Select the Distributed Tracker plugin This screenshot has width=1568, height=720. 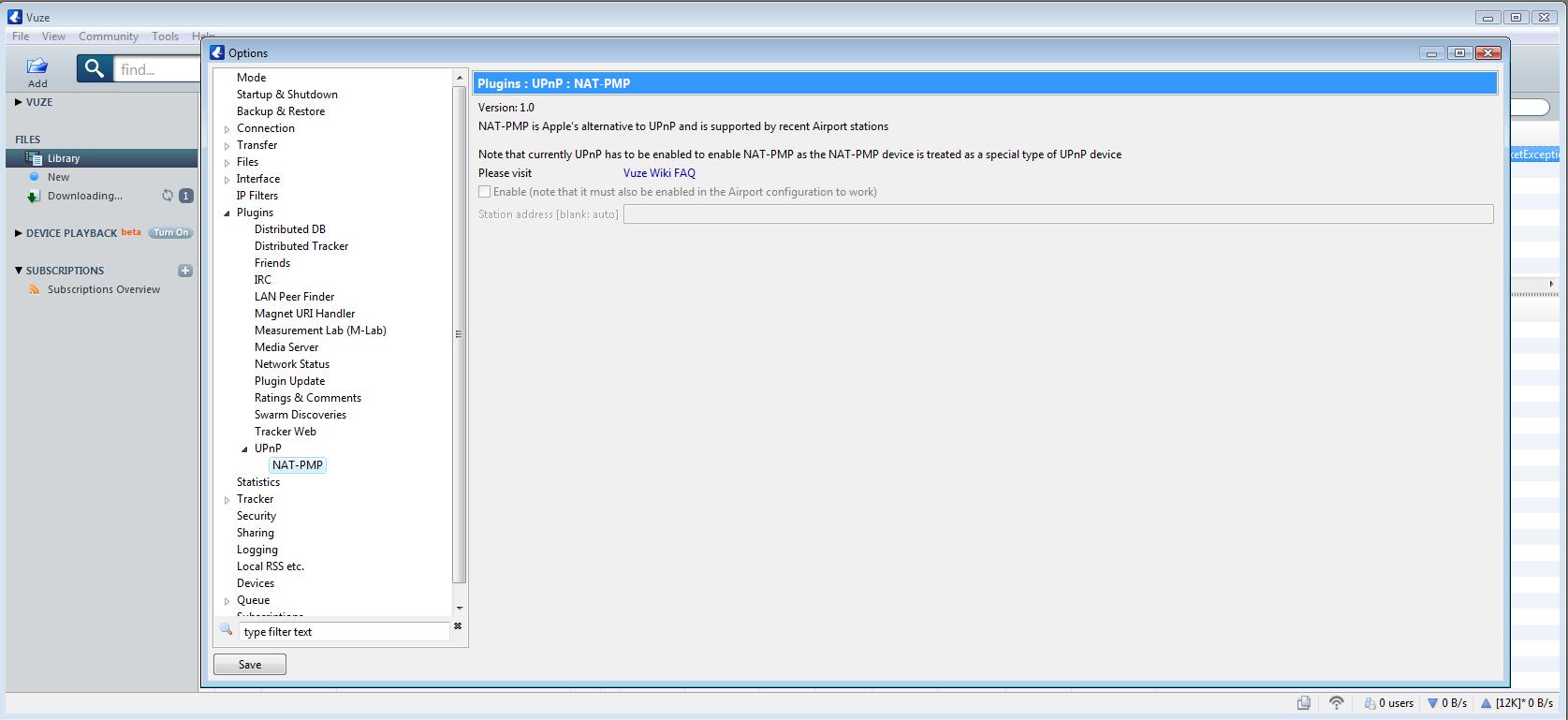(301, 246)
